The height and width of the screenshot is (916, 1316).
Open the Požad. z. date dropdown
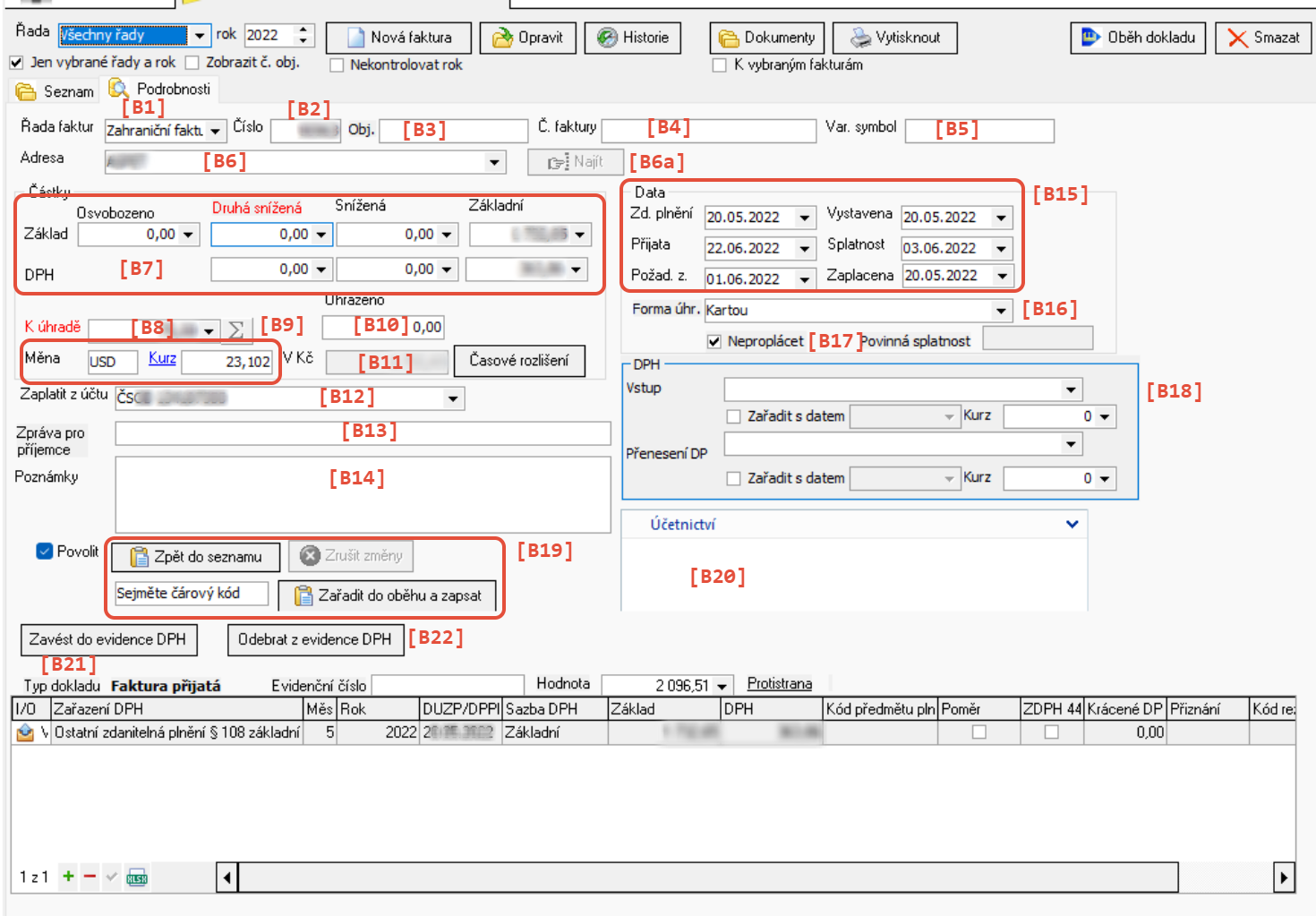[x=805, y=279]
